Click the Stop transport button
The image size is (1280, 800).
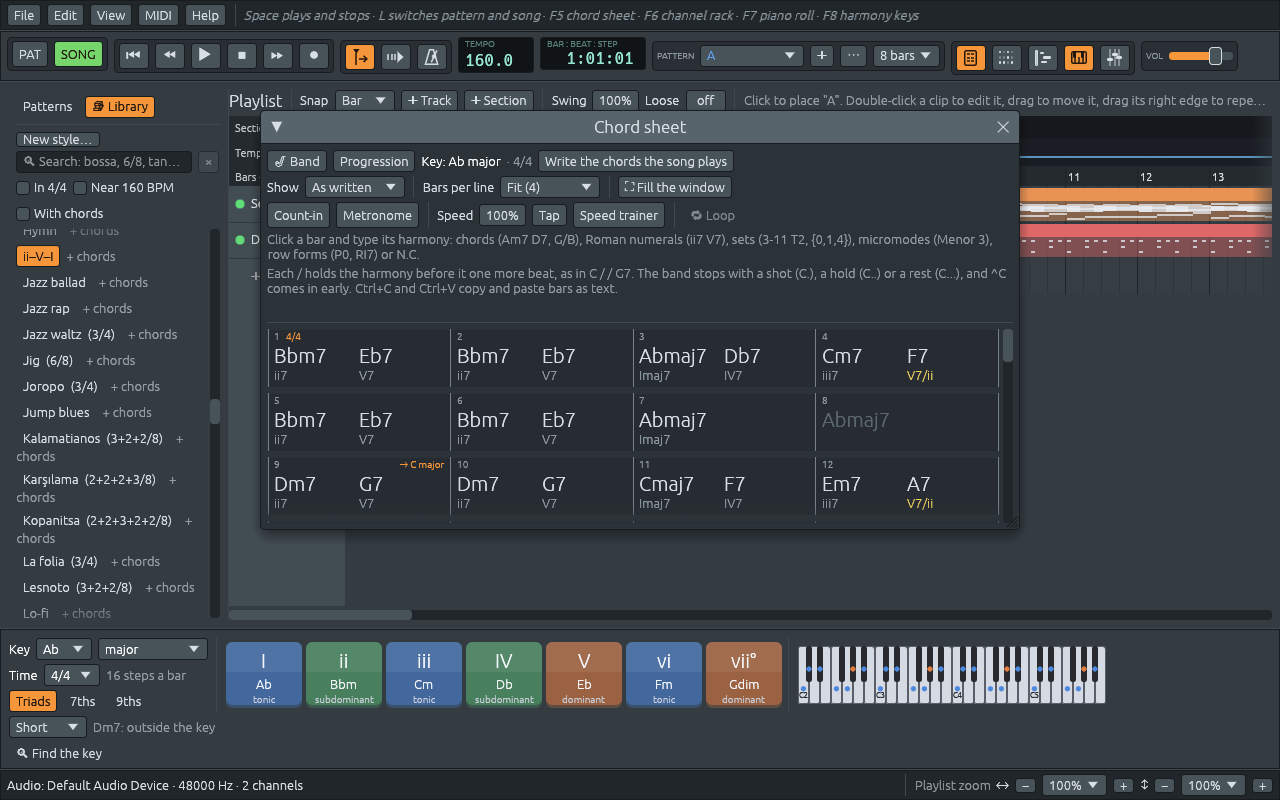[x=241, y=56]
